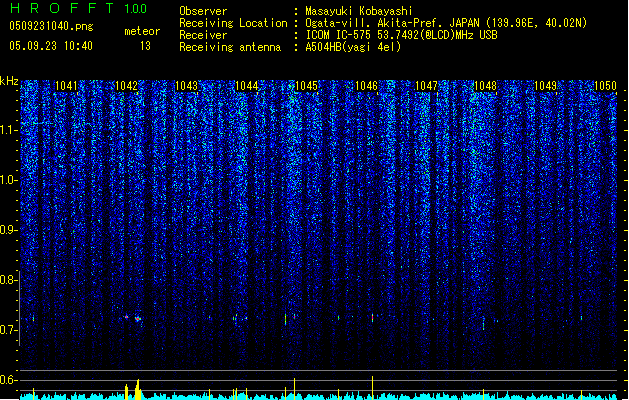Click the 1047 time marker

point(426,86)
